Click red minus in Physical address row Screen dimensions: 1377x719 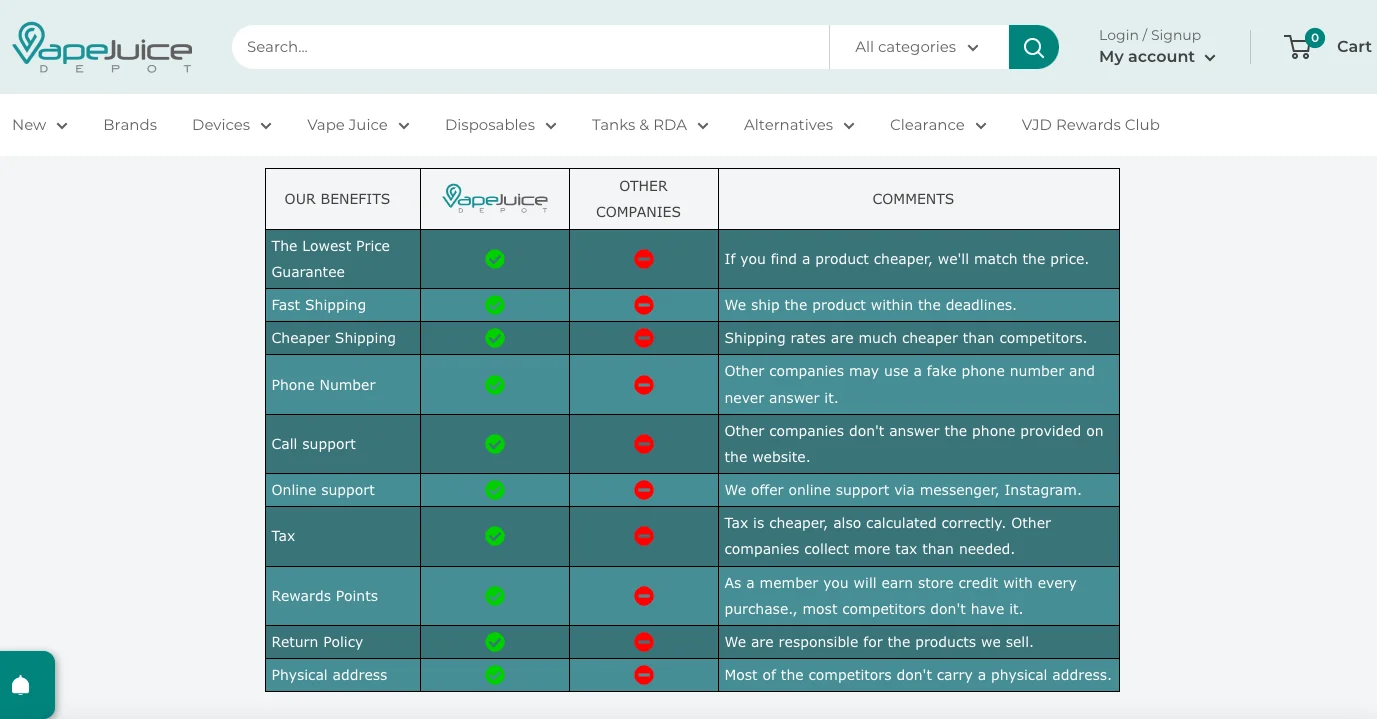pyautogui.click(x=644, y=675)
